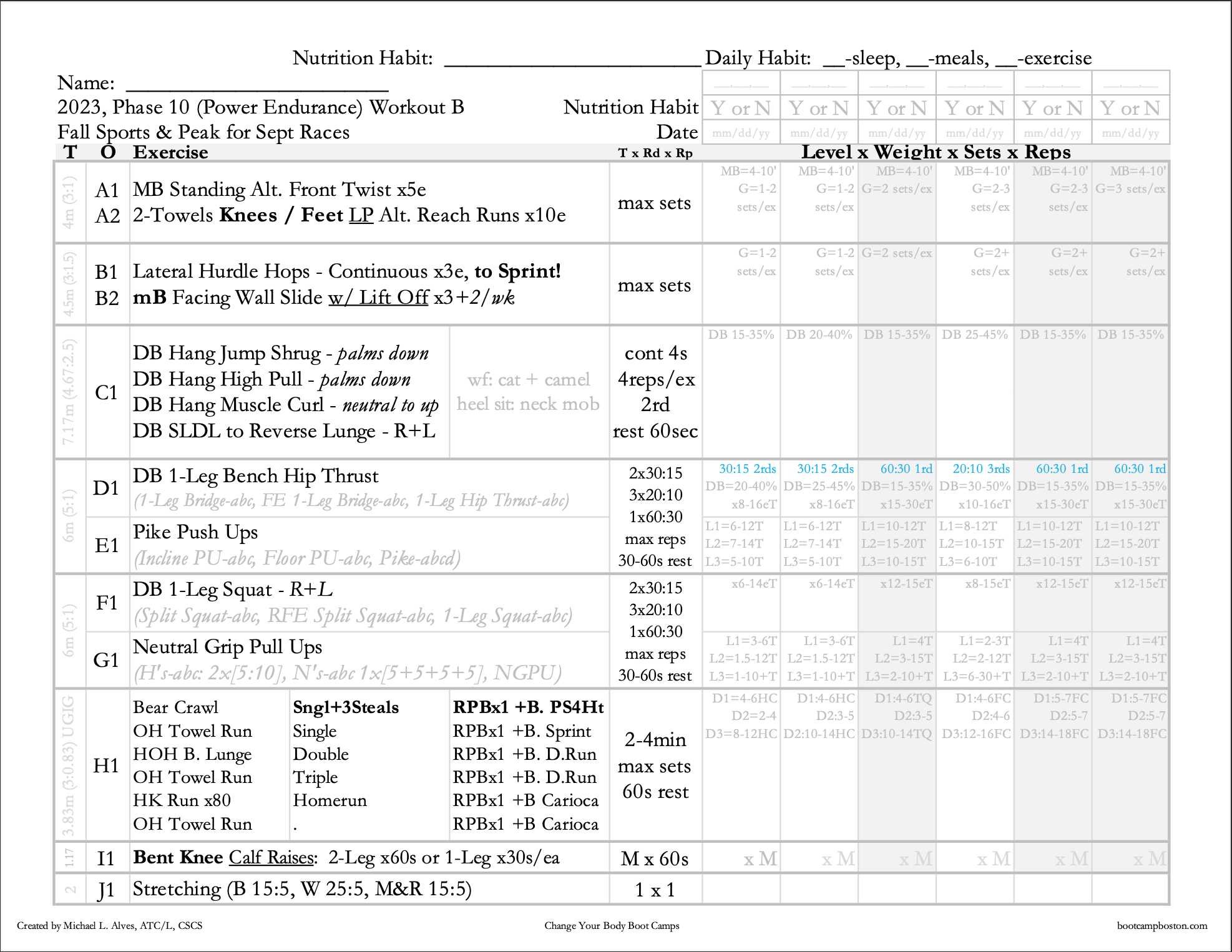The width and height of the screenshot is (1232, 952).
Task: Click the 'T x Rd x Rp' header
Action: (x=655, y=153)
